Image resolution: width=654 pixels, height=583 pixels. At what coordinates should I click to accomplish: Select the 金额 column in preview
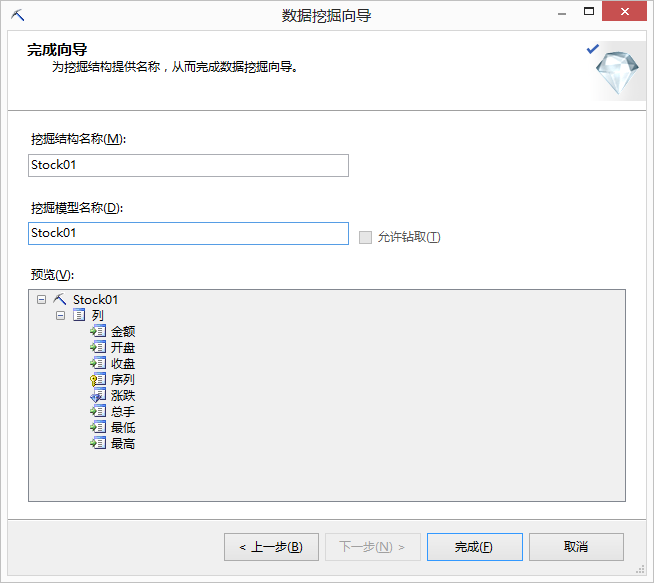pos(123,332)
